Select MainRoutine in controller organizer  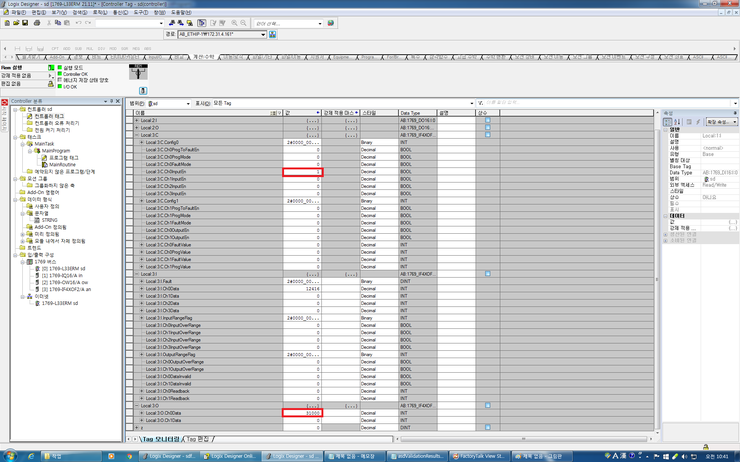click(62, 165)
